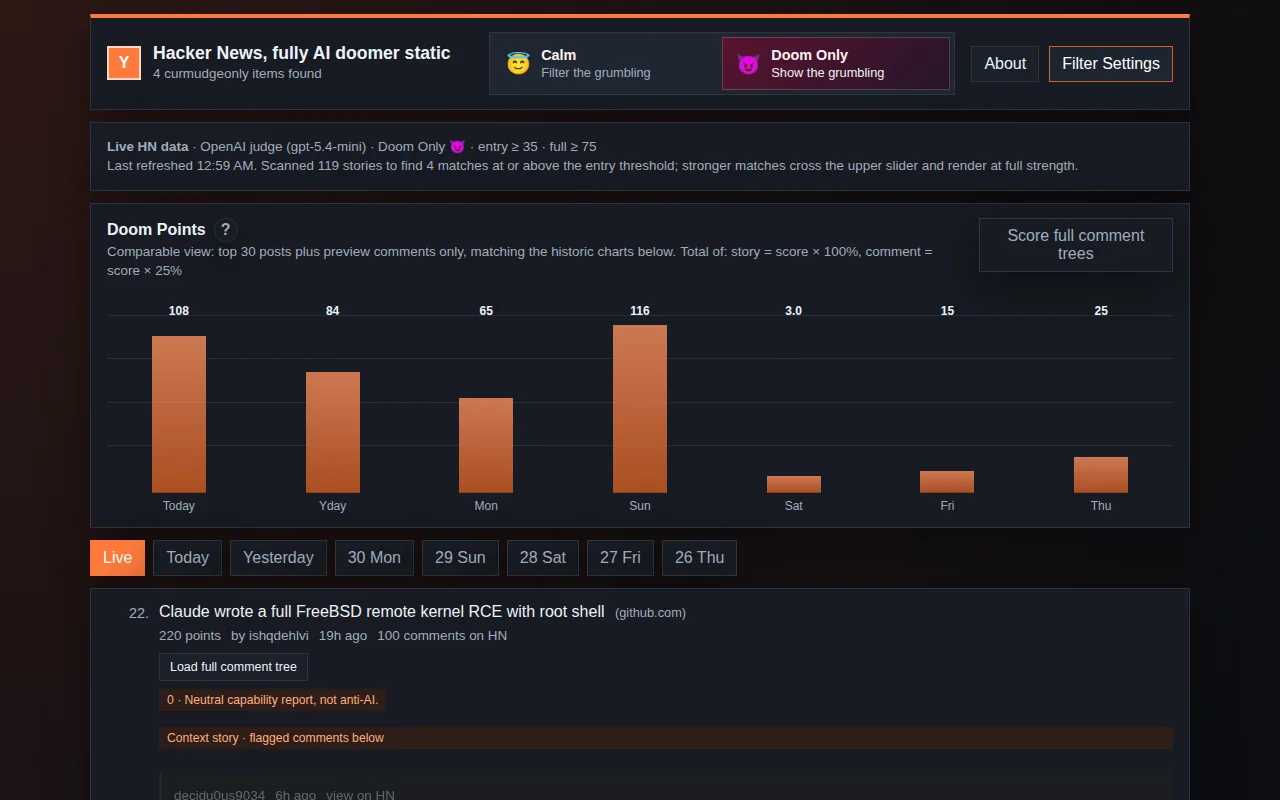Click the Sun bar with 116 points
Image resolution: width=1280 pixels, height=800 pixels.
point(640,409)
